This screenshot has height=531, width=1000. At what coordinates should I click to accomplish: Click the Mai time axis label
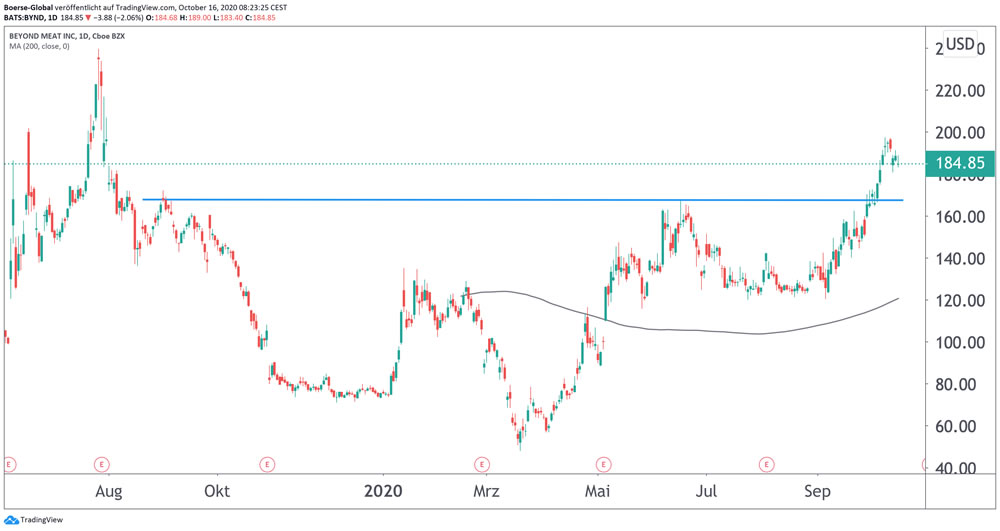point(598,491)
